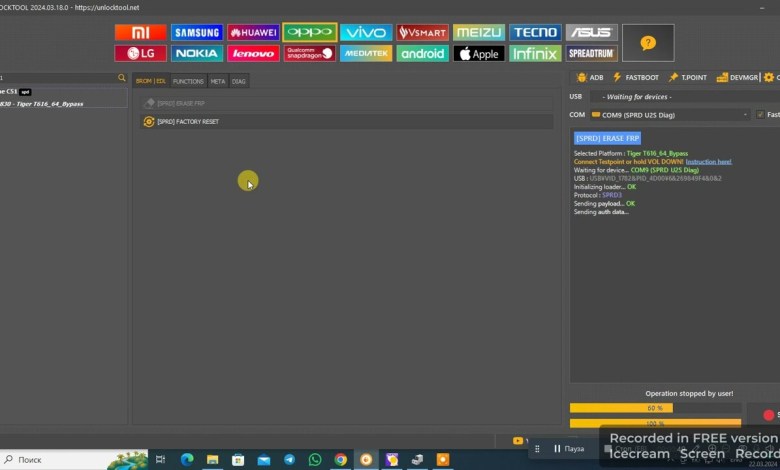Click the yellow help question mark icon

647,43
